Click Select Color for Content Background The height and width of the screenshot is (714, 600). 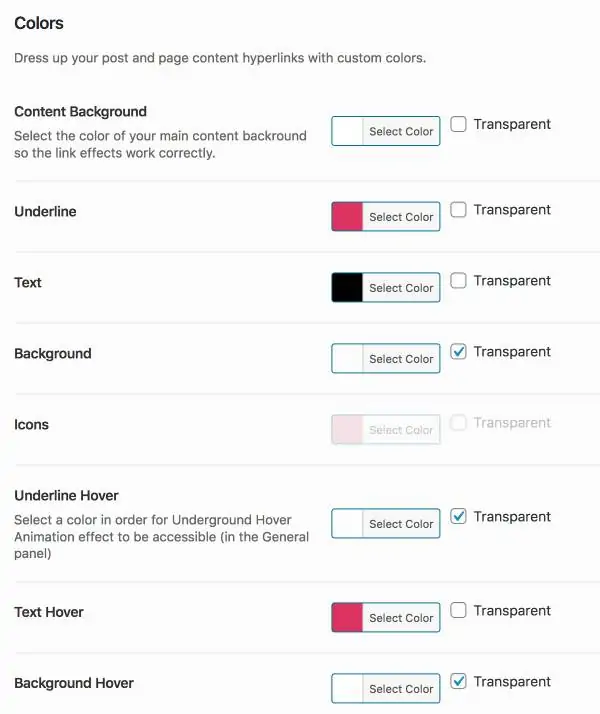click(401, 132)
